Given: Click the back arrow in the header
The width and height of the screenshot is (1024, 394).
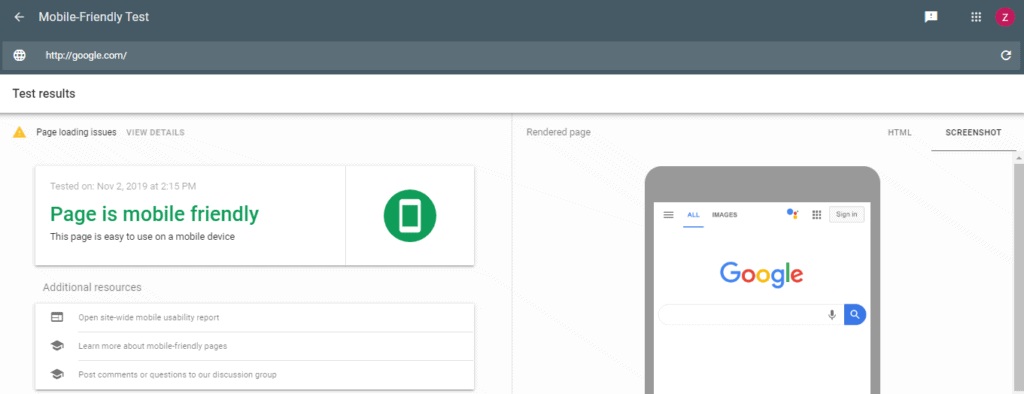Looking at the screenshot, I should click(x=19, y=17).
